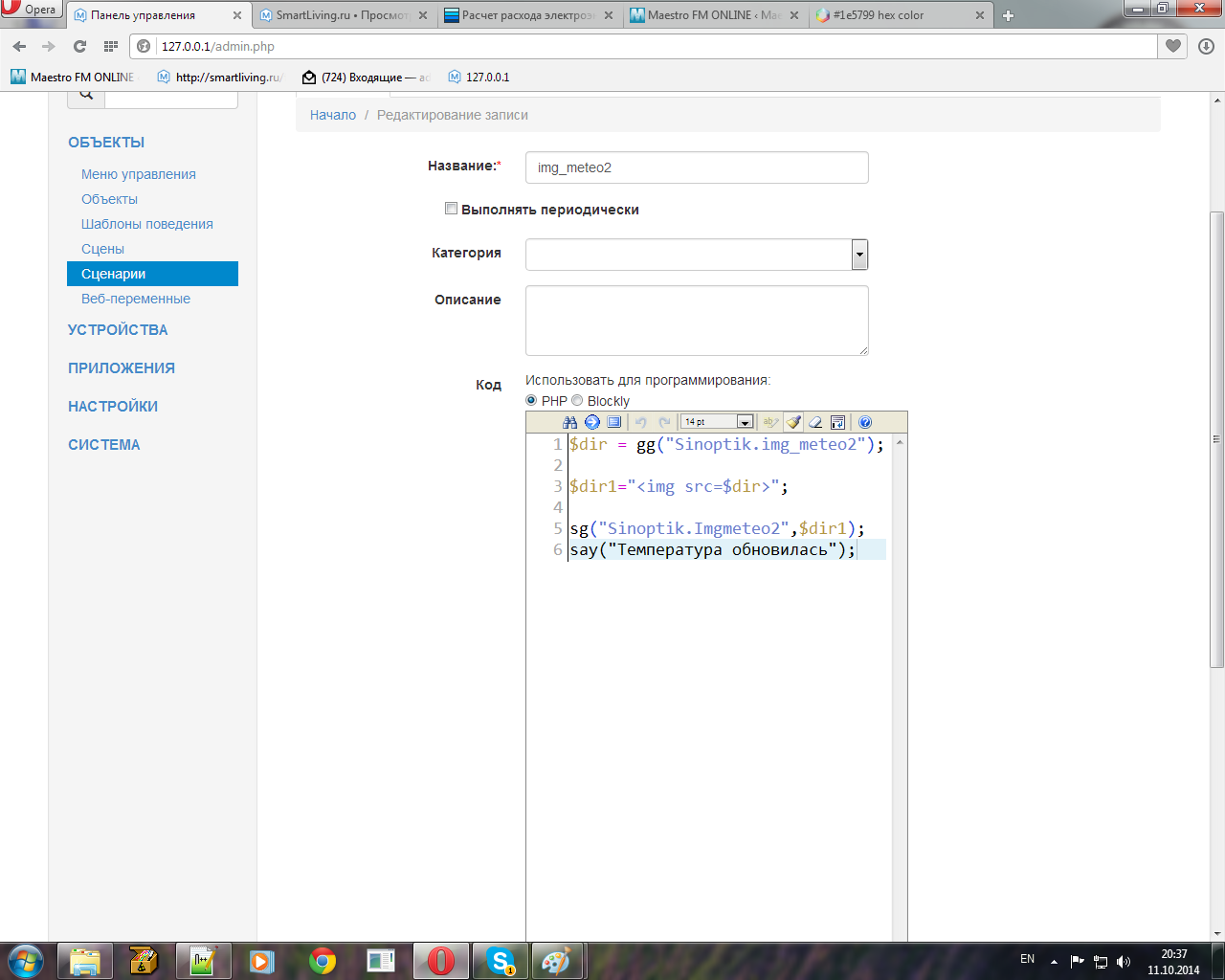The width and height of the screenshot is (1225, 980).
Task: Switch to the 'Панель управления' tab
Action: [157, 15]
